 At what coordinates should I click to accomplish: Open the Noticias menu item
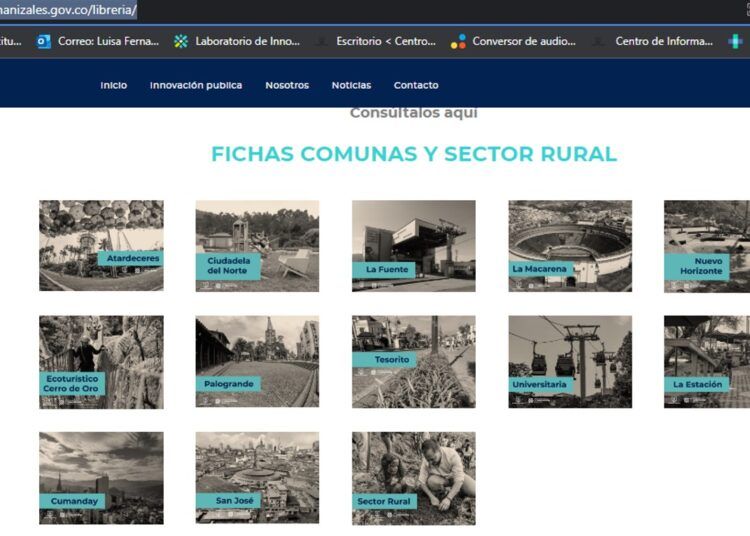(x=351, y=85)
